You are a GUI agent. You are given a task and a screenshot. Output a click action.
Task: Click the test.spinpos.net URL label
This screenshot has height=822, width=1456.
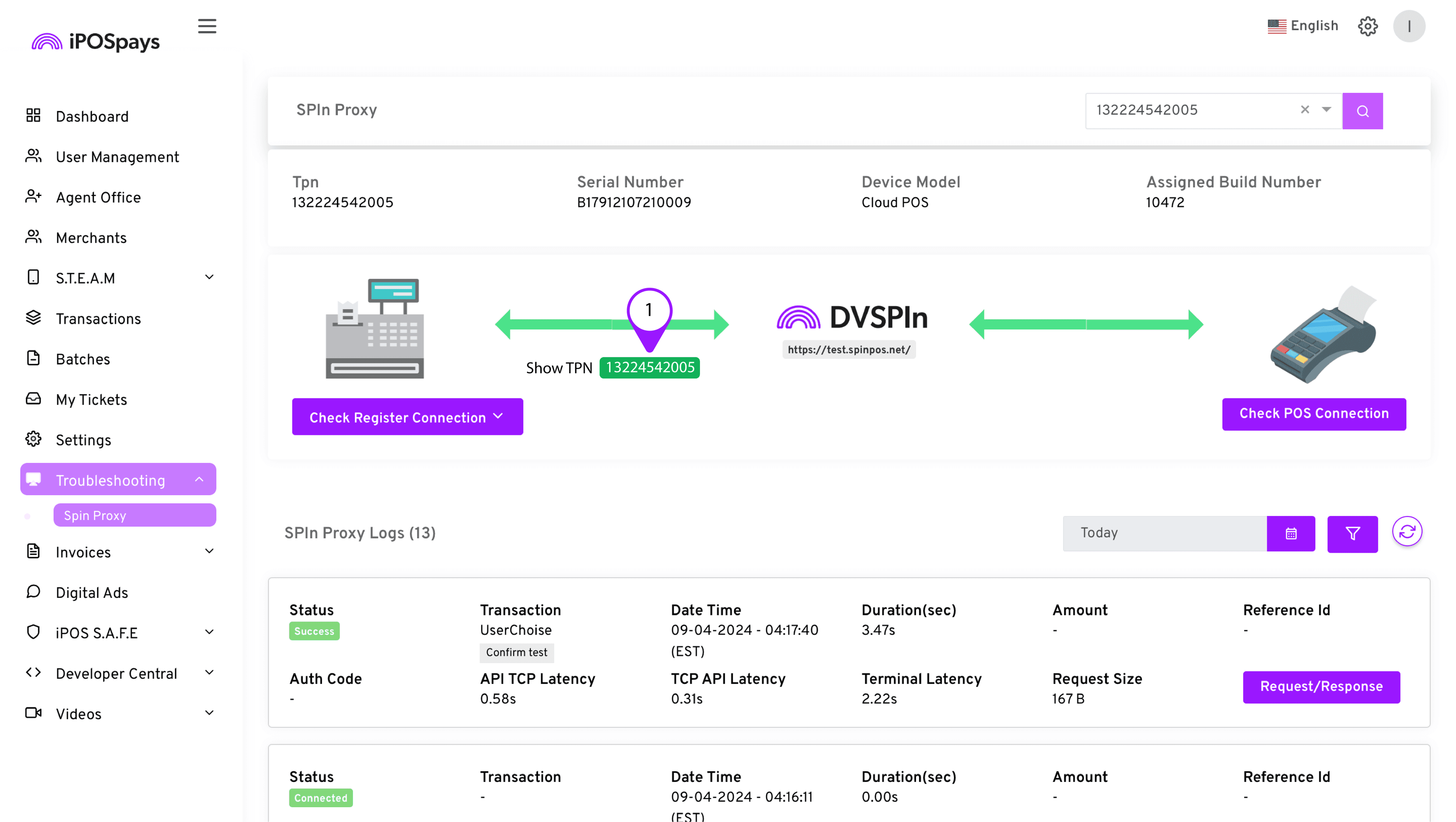(849, 350)
